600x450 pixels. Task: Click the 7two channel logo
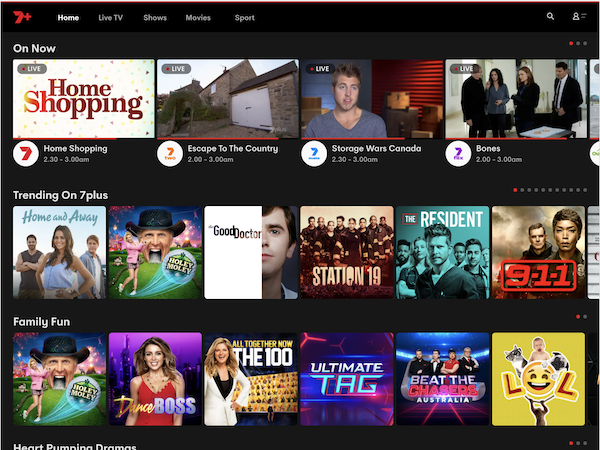pyautogui.click(x=170, y=154)
